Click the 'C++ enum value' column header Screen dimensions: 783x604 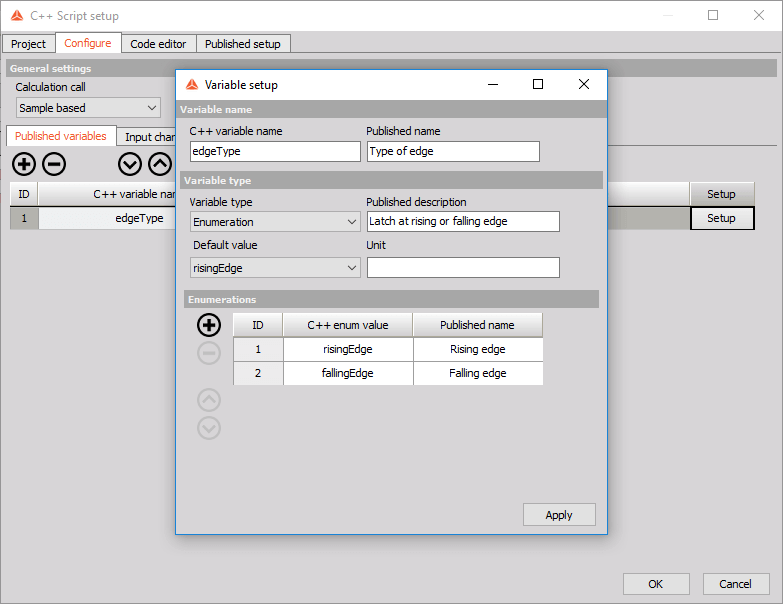coord(348,325)
